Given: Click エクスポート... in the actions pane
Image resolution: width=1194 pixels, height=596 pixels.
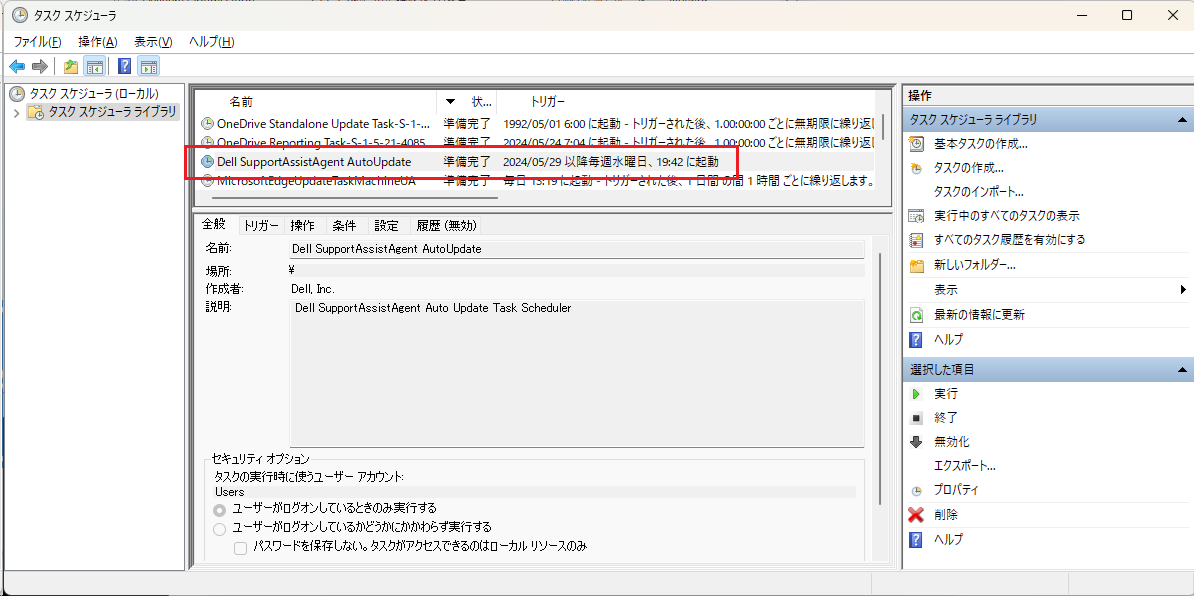Looking at the screenshot, I should [964, 466].
